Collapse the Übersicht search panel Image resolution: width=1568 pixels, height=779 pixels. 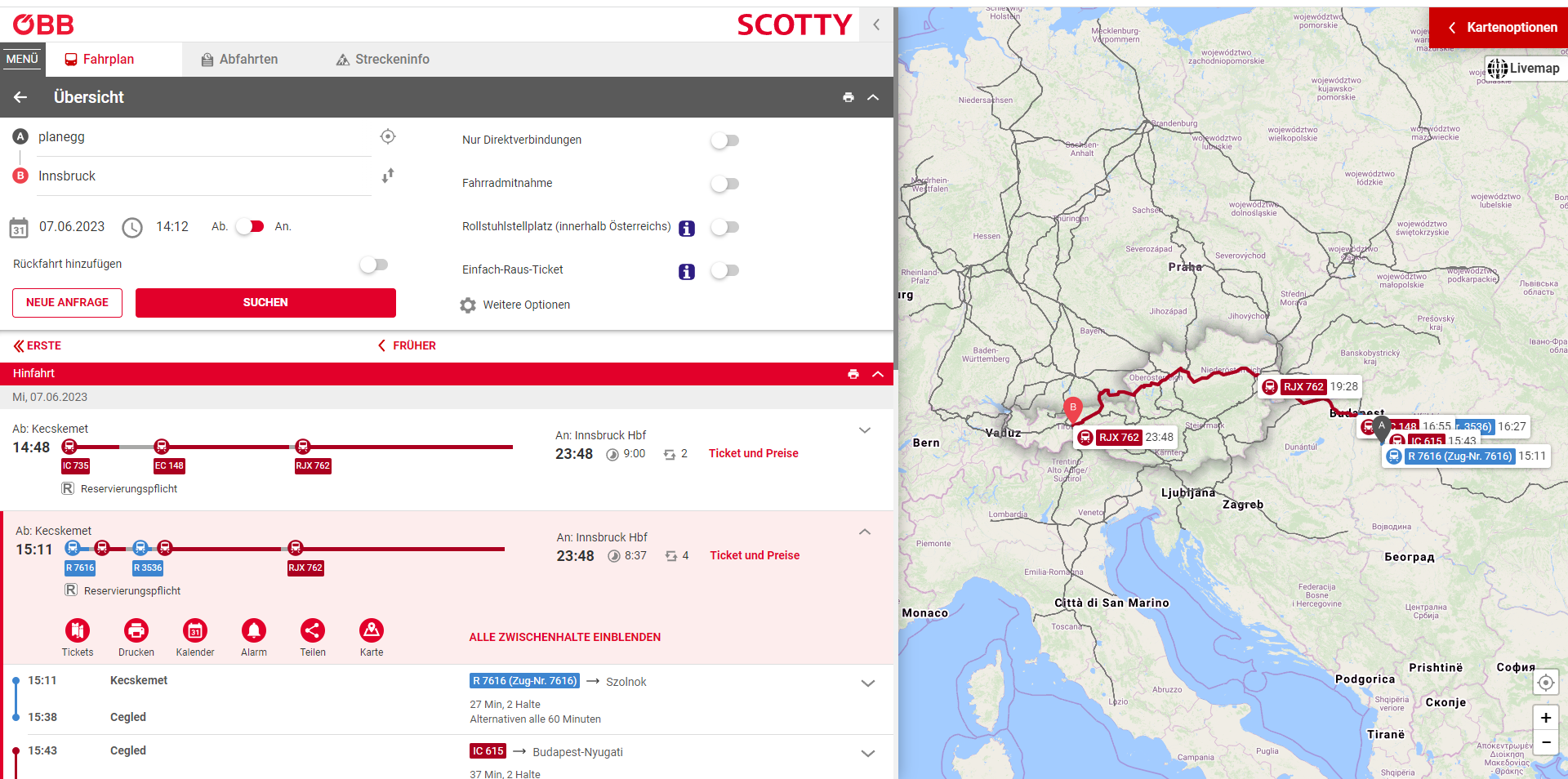(873, 97)
